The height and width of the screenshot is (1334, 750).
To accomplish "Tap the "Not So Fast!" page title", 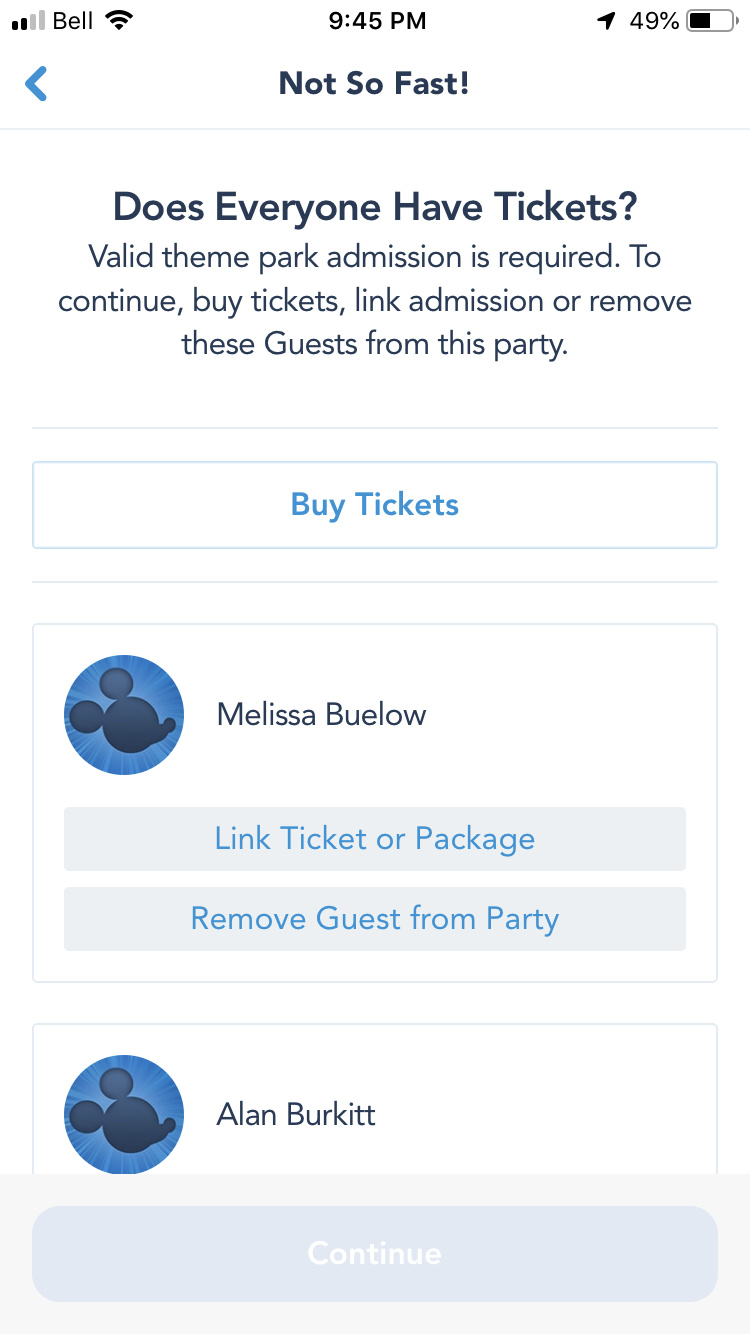I will [x=374, y=84].
